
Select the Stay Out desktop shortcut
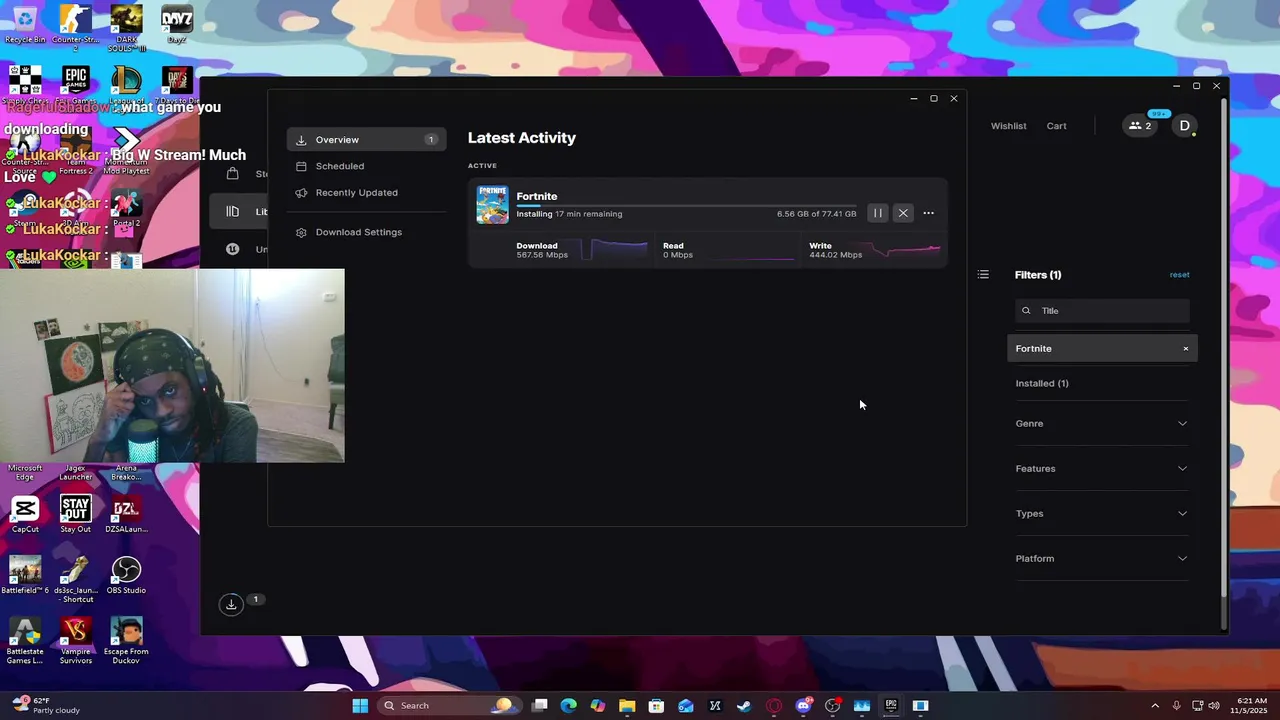tap(75, 514)
